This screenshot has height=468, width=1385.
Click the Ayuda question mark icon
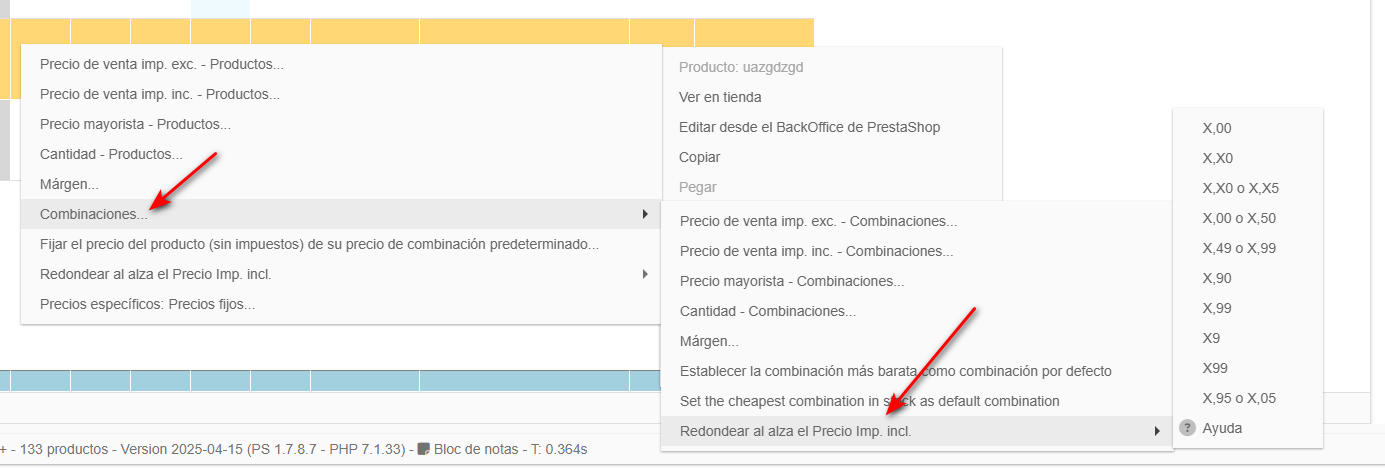(1188, 428)
